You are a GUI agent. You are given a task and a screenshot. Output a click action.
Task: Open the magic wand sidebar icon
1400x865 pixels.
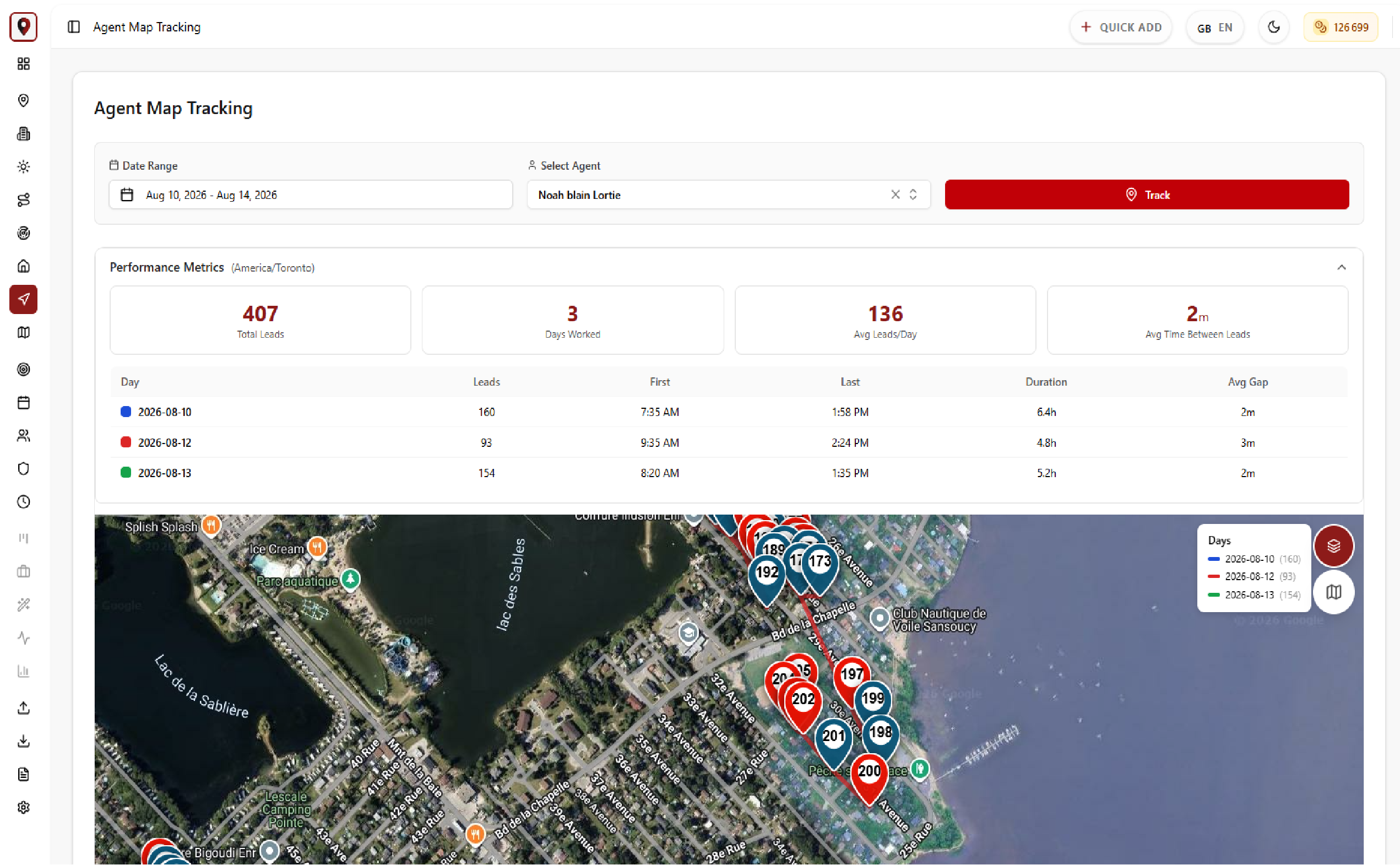tap(24, 605)
